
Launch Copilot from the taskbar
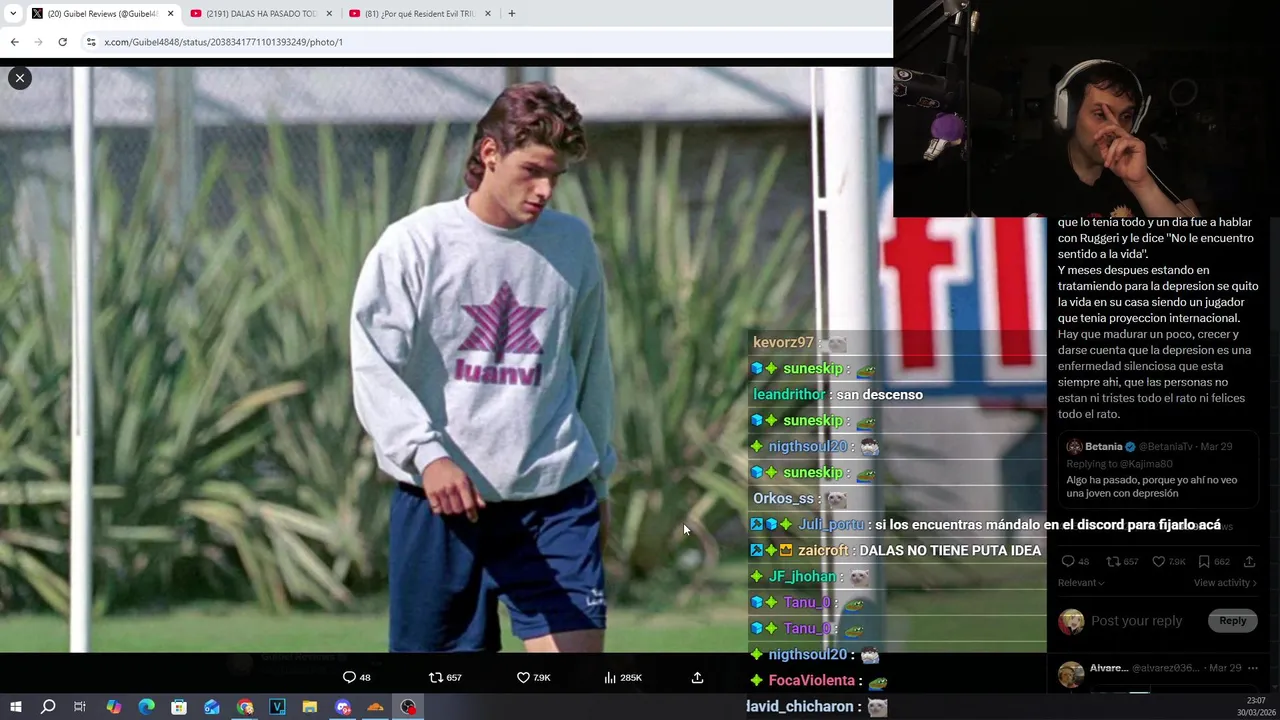[x=113, y=707]
